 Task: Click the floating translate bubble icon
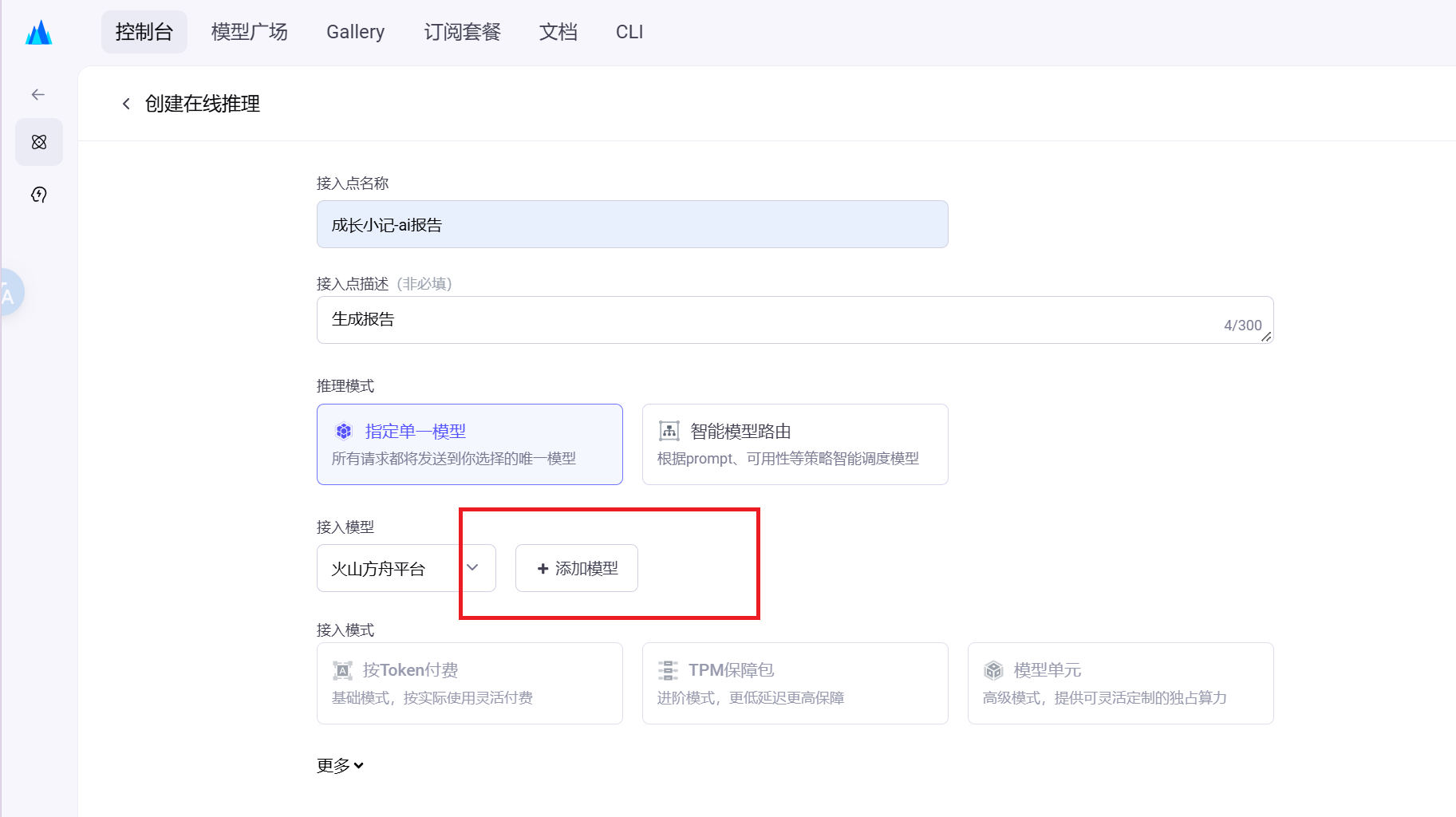pos(10,292)
